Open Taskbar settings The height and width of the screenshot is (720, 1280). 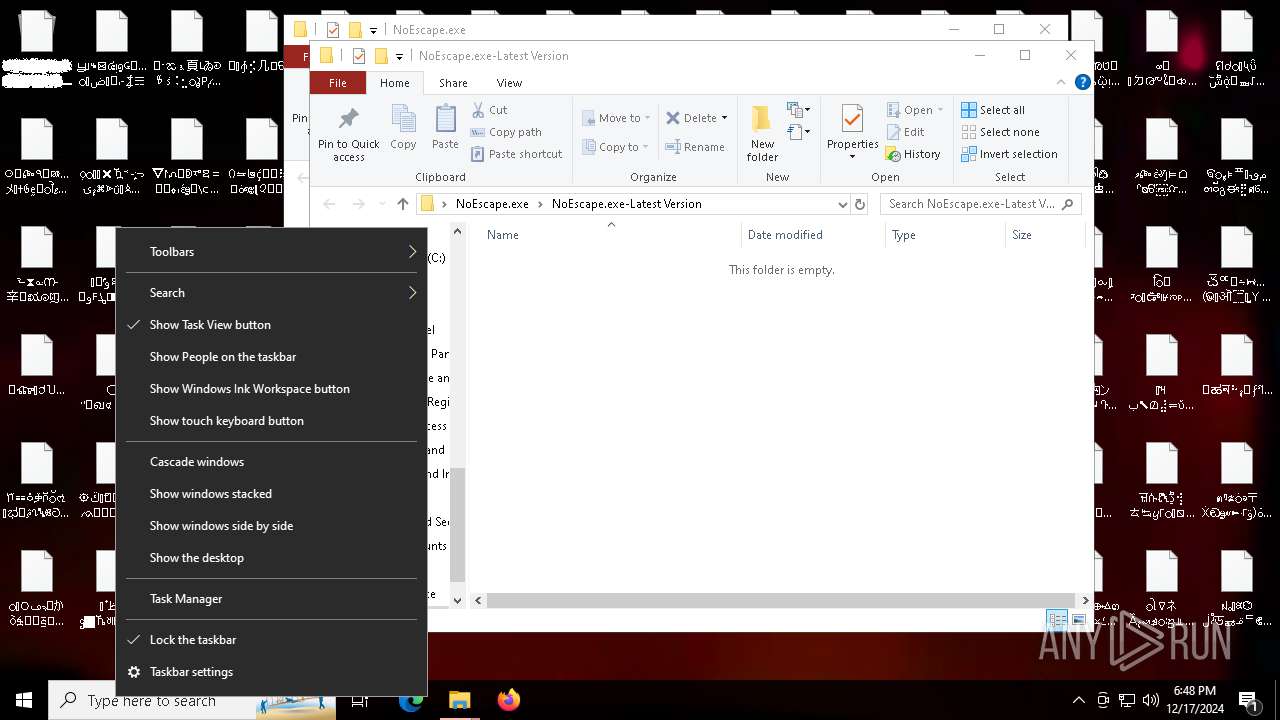click(x=272, y=672)
